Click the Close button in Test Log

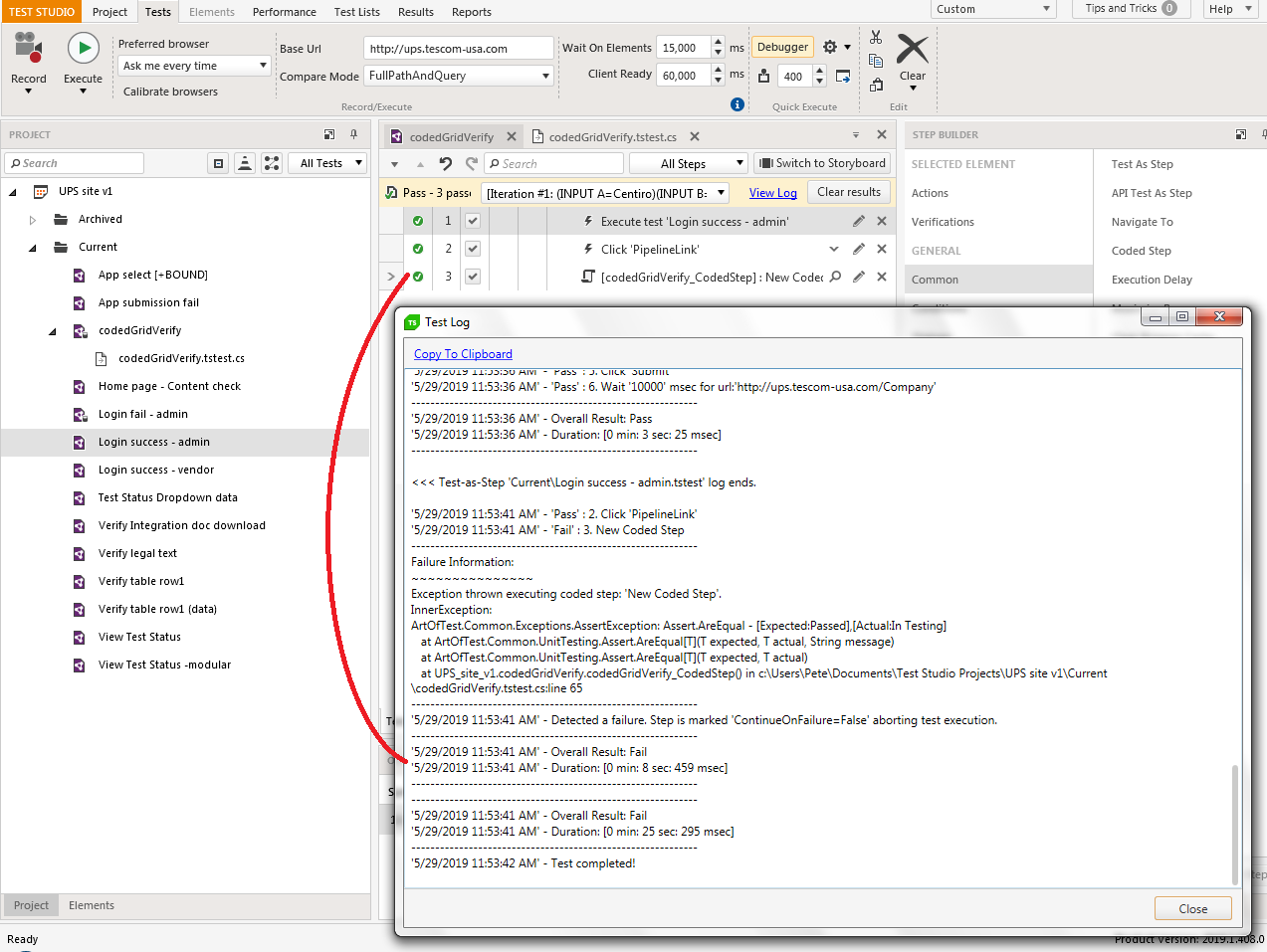click(1192, 908)
